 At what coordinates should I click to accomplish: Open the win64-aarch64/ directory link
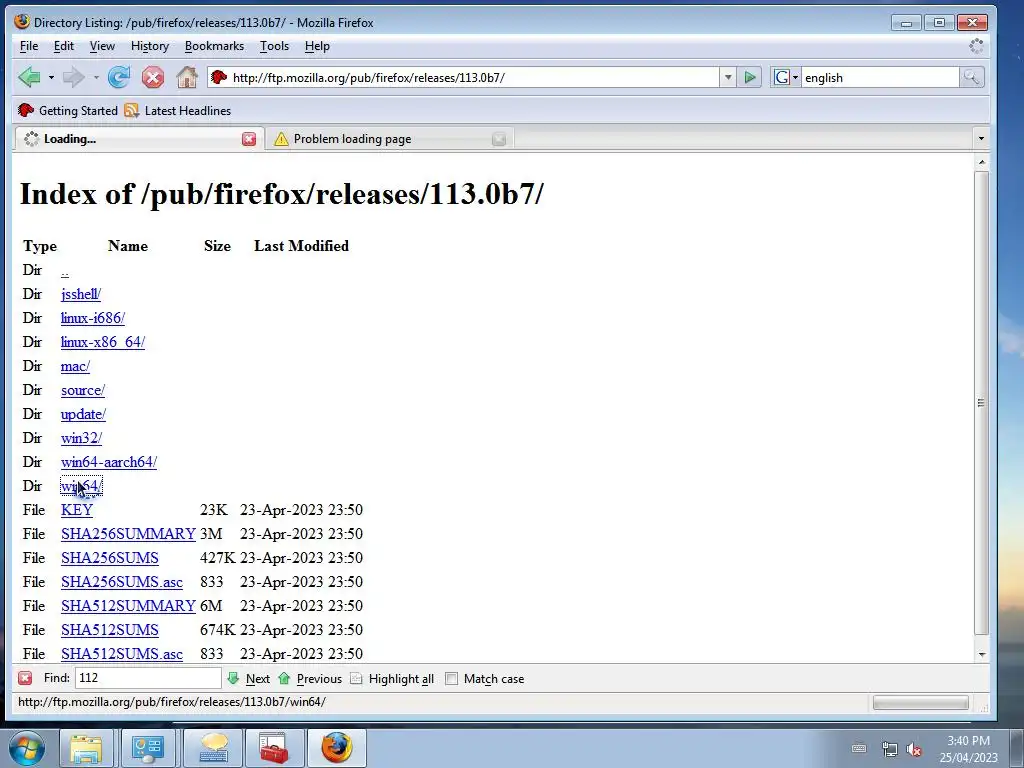(108, 462)
